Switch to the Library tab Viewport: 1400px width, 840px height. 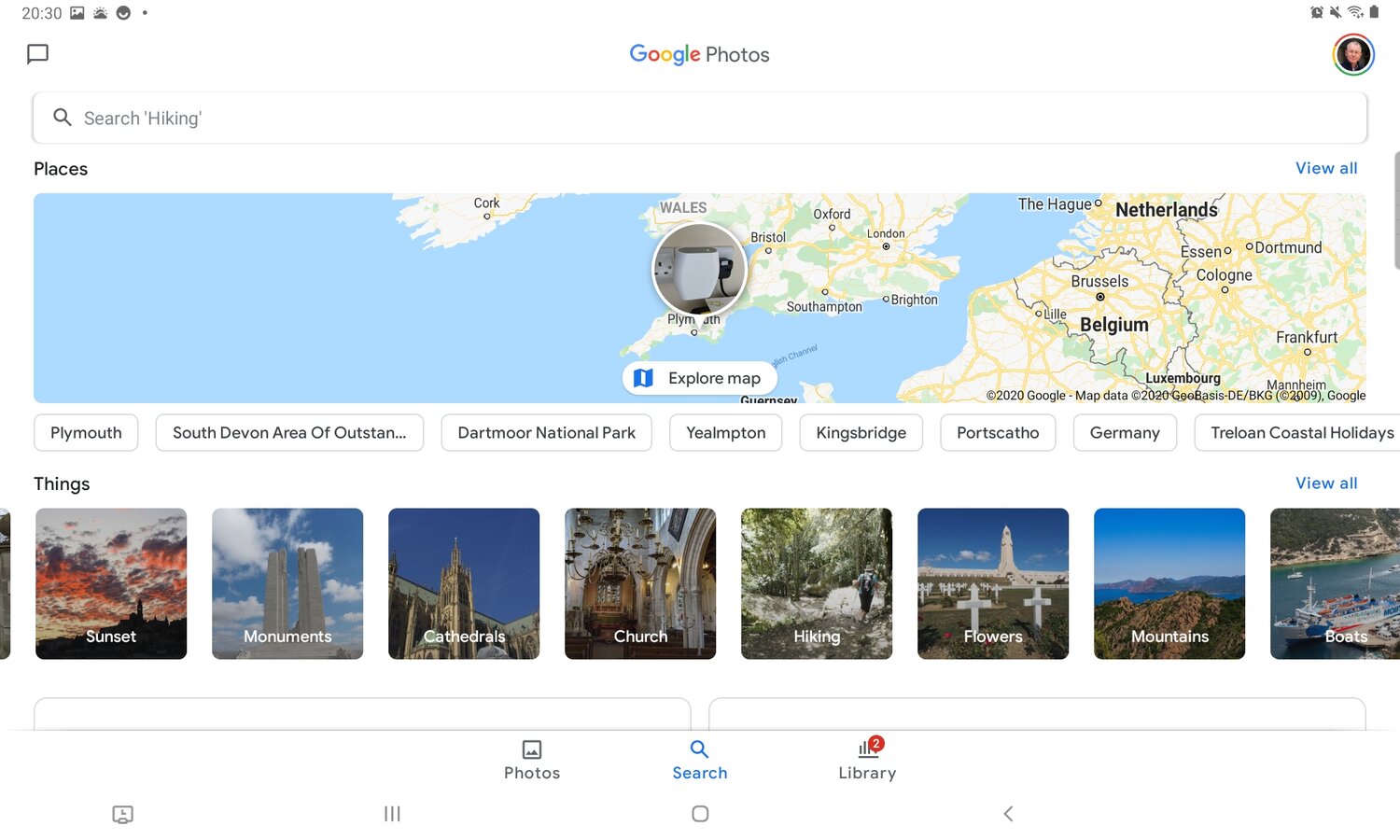(x=867, y=760)
